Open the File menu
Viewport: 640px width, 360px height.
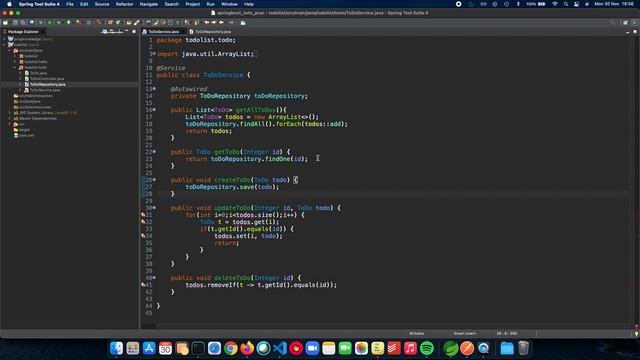70,4
